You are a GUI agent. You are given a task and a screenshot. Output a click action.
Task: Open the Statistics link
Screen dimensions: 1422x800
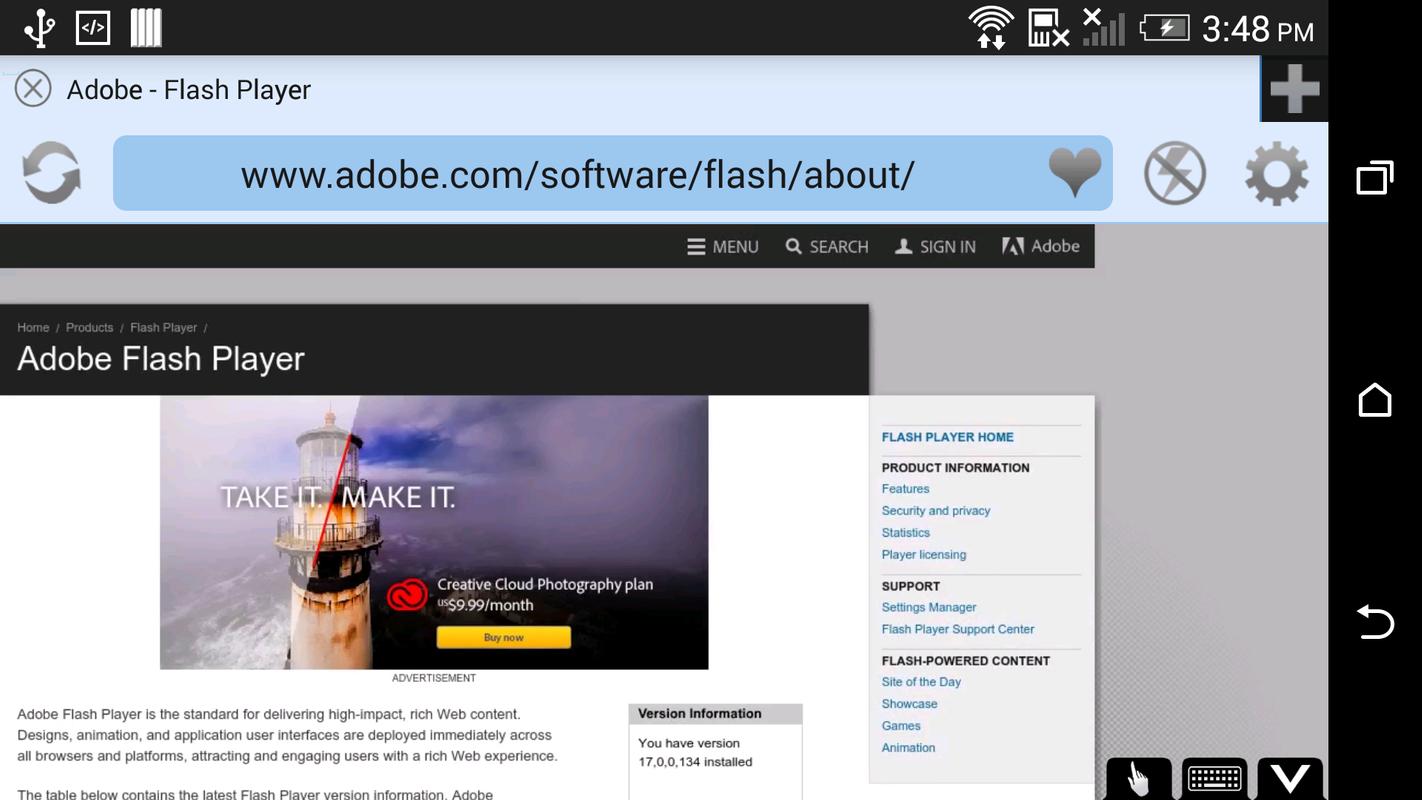pos(905,533)
